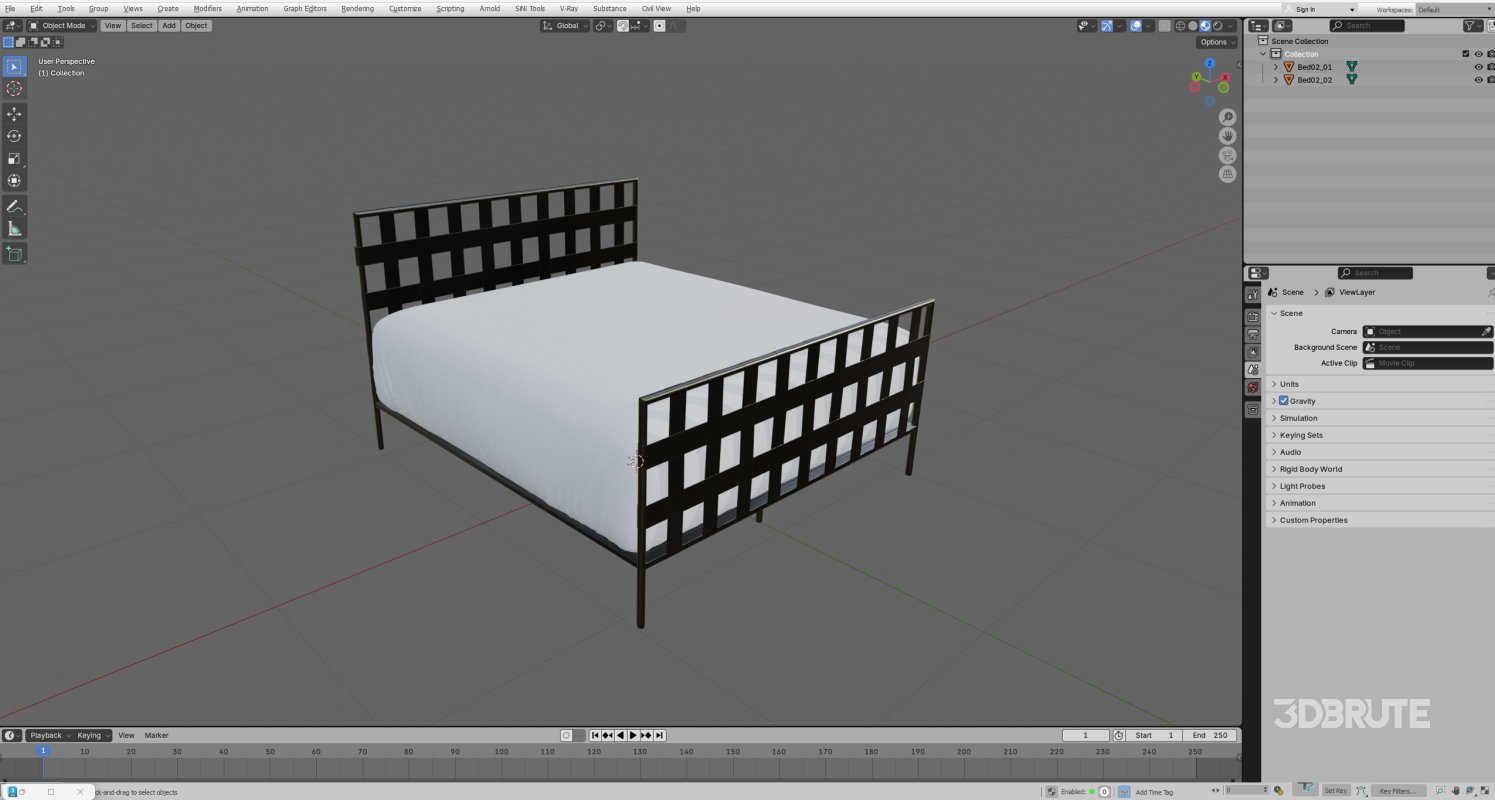Click Jump to Endpoint playback control
The width and height of the screenshot is (1495, 800).
(x=660, y=735)
